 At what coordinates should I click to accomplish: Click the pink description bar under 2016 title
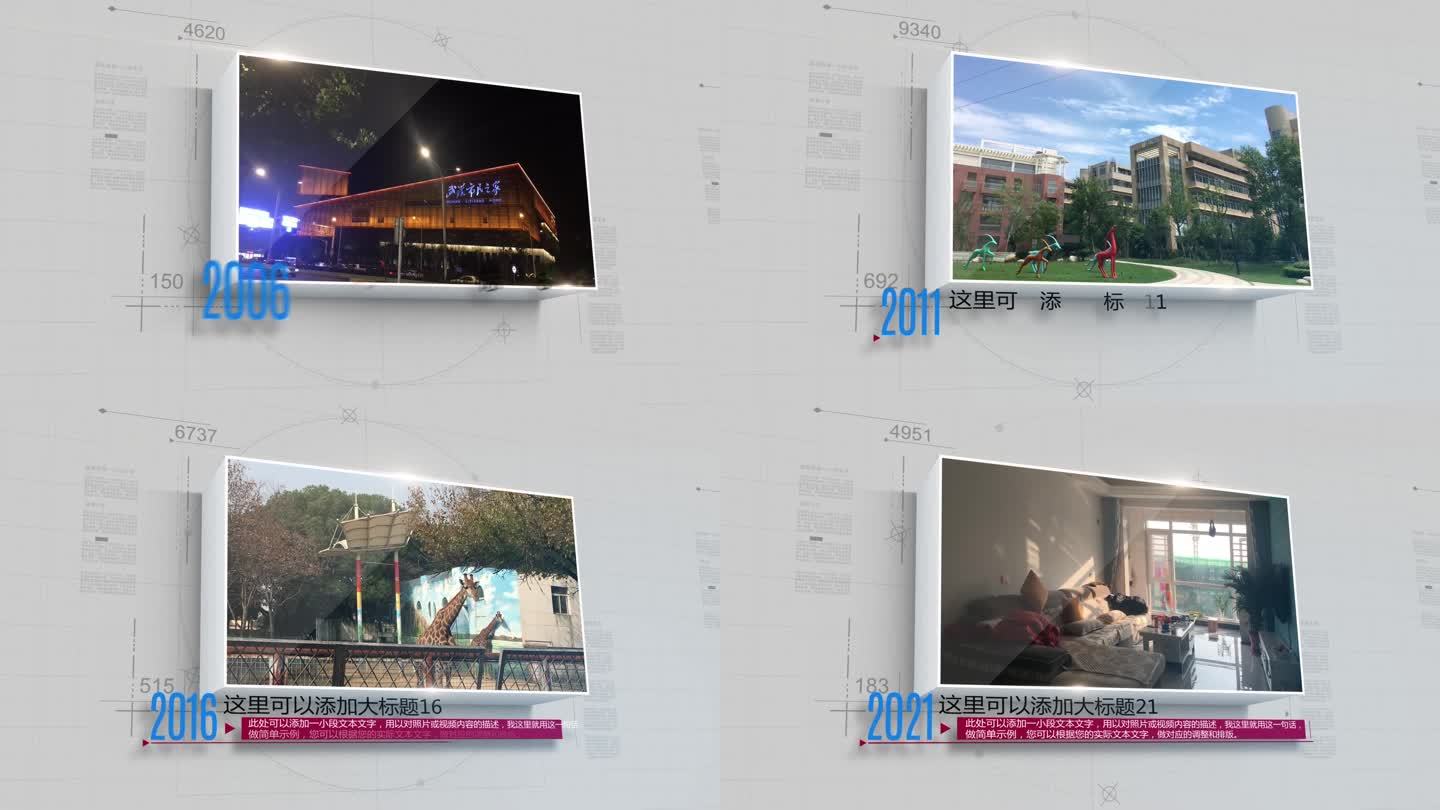coord(400,729)
